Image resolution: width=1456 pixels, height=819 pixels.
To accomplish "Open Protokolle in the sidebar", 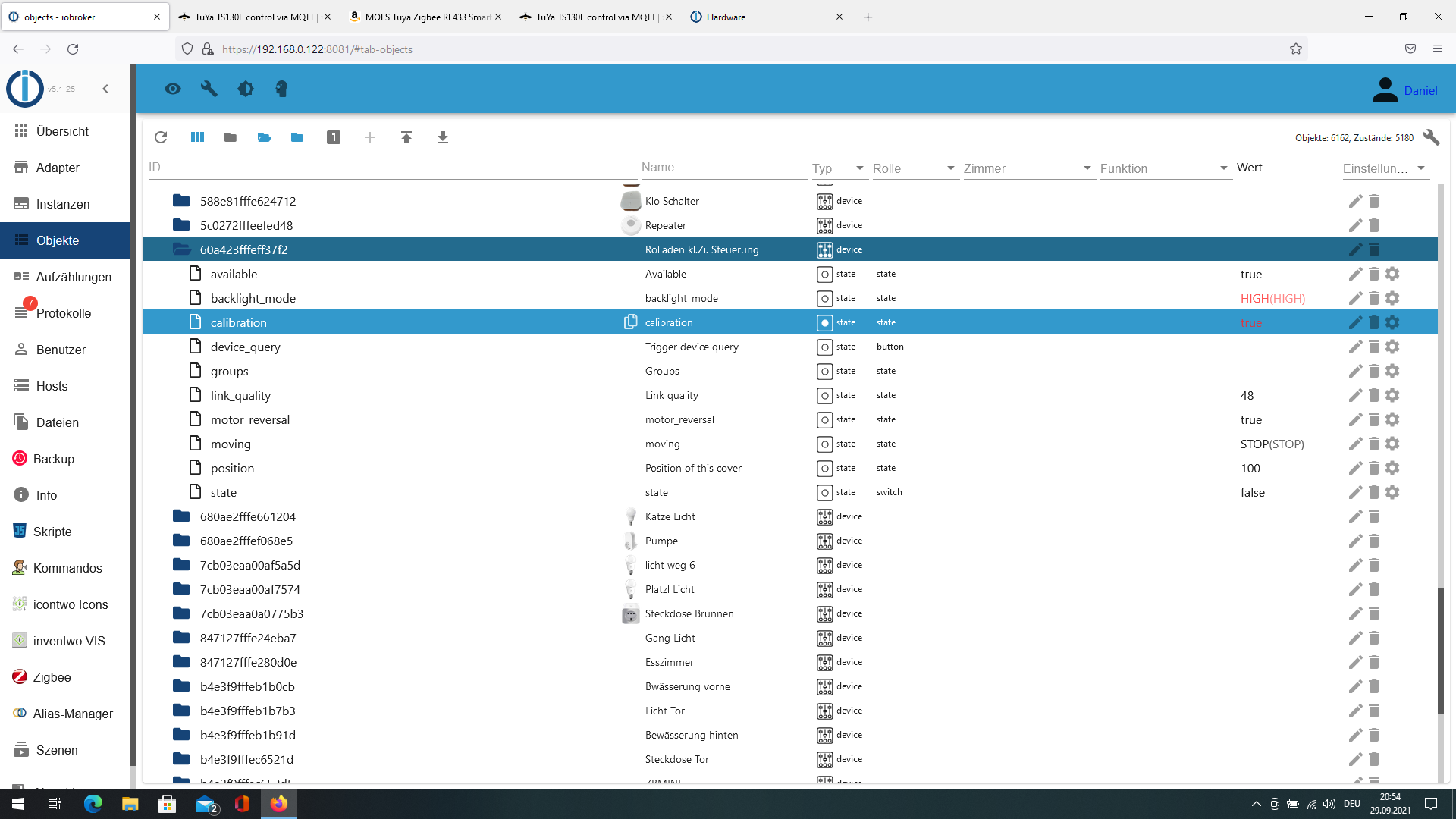I will pos(65,313).
